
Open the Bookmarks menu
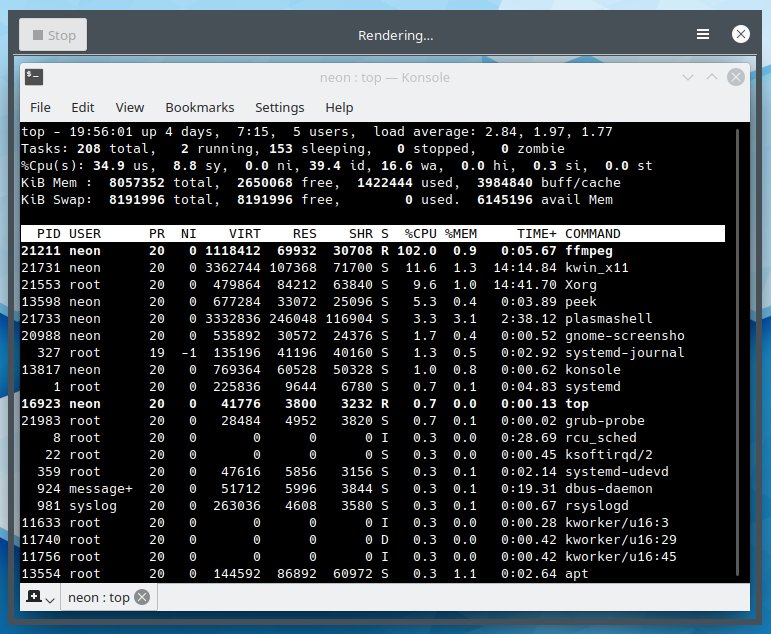tap(200, 107)
